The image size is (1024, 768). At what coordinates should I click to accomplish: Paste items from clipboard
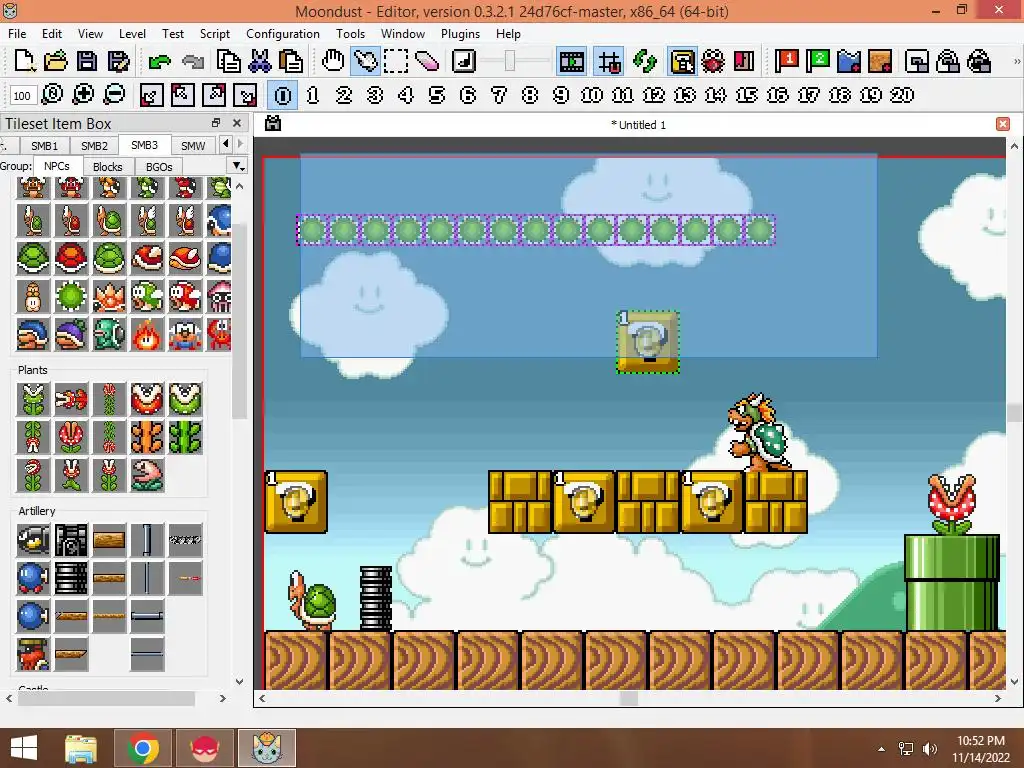[291, 61]
